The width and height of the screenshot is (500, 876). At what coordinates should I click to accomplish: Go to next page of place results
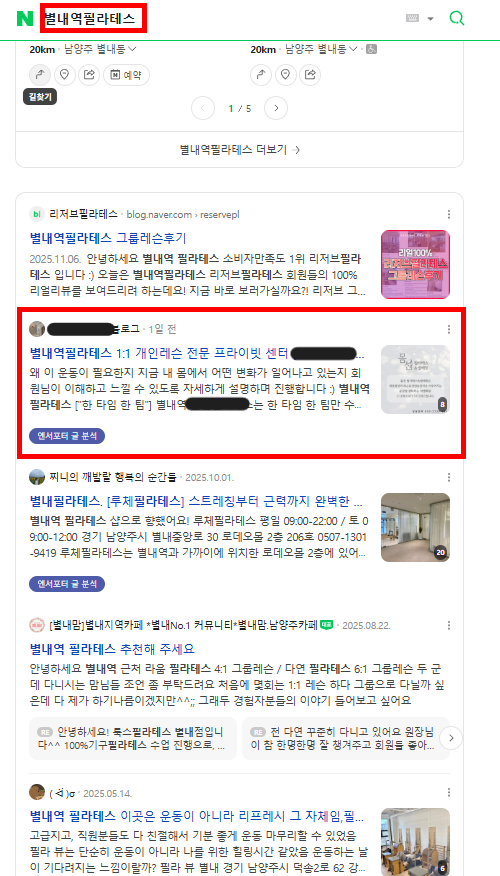click(276, 108)
